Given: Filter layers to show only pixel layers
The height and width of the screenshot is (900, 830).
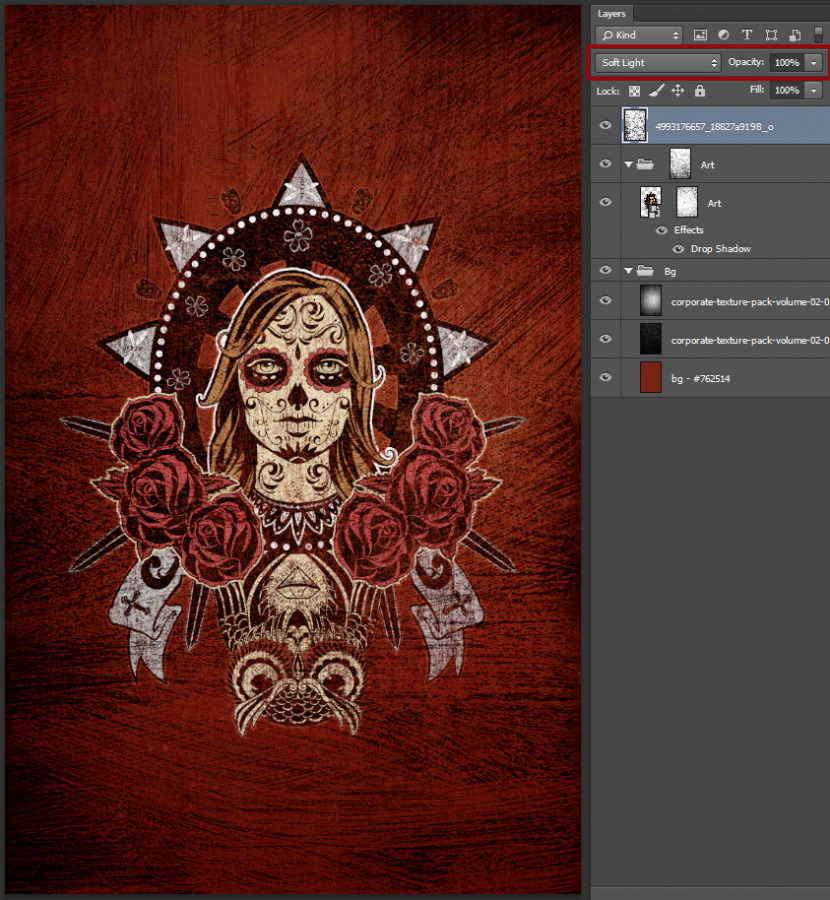Looking at the screenshot, I should (x=700, y=35).
